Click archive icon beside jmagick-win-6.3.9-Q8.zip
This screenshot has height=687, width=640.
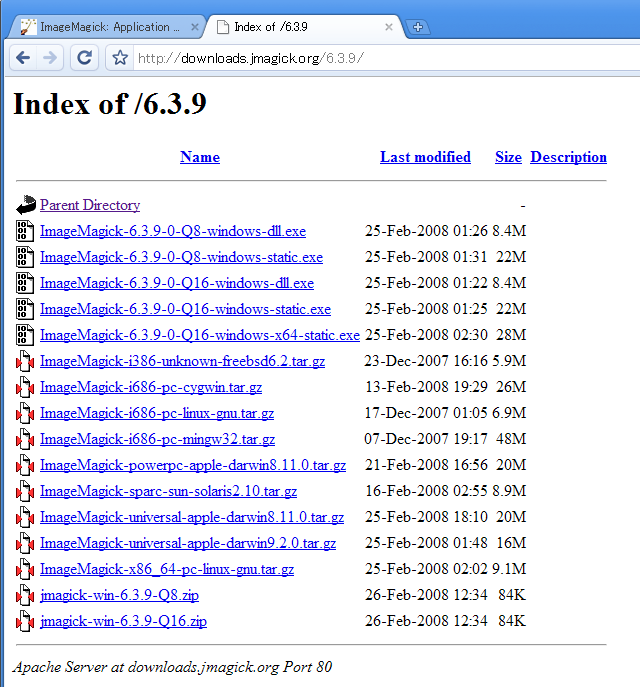(x=25, y=595)
